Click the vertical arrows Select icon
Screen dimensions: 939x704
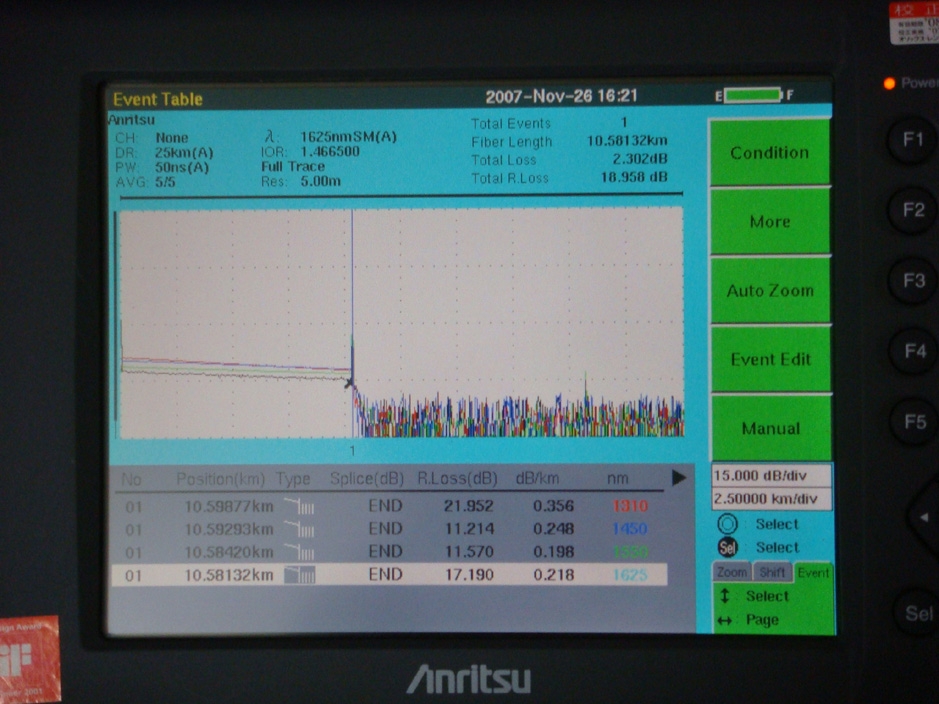pyautogui.click(x=725, y=596)
